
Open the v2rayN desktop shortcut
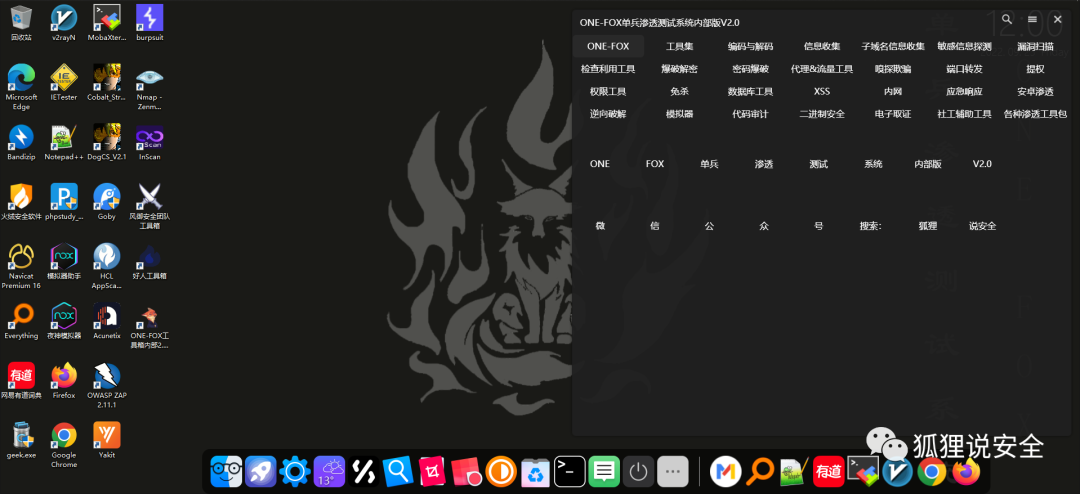click(x=63, y=23)
